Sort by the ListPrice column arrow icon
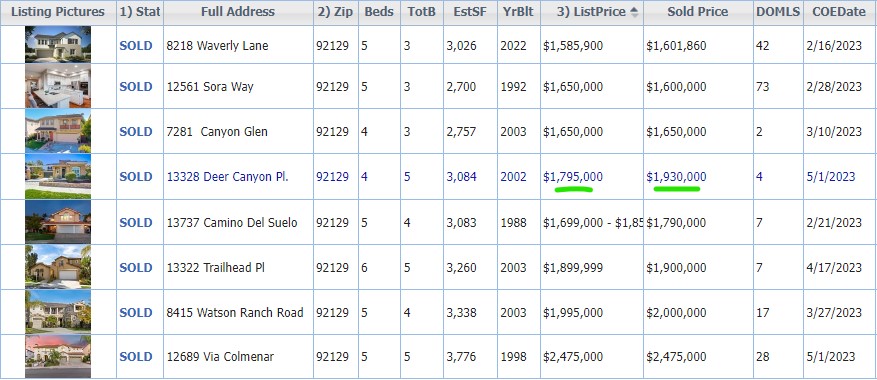The width and height of the screenshot is (877, 380). click(634, 12)
